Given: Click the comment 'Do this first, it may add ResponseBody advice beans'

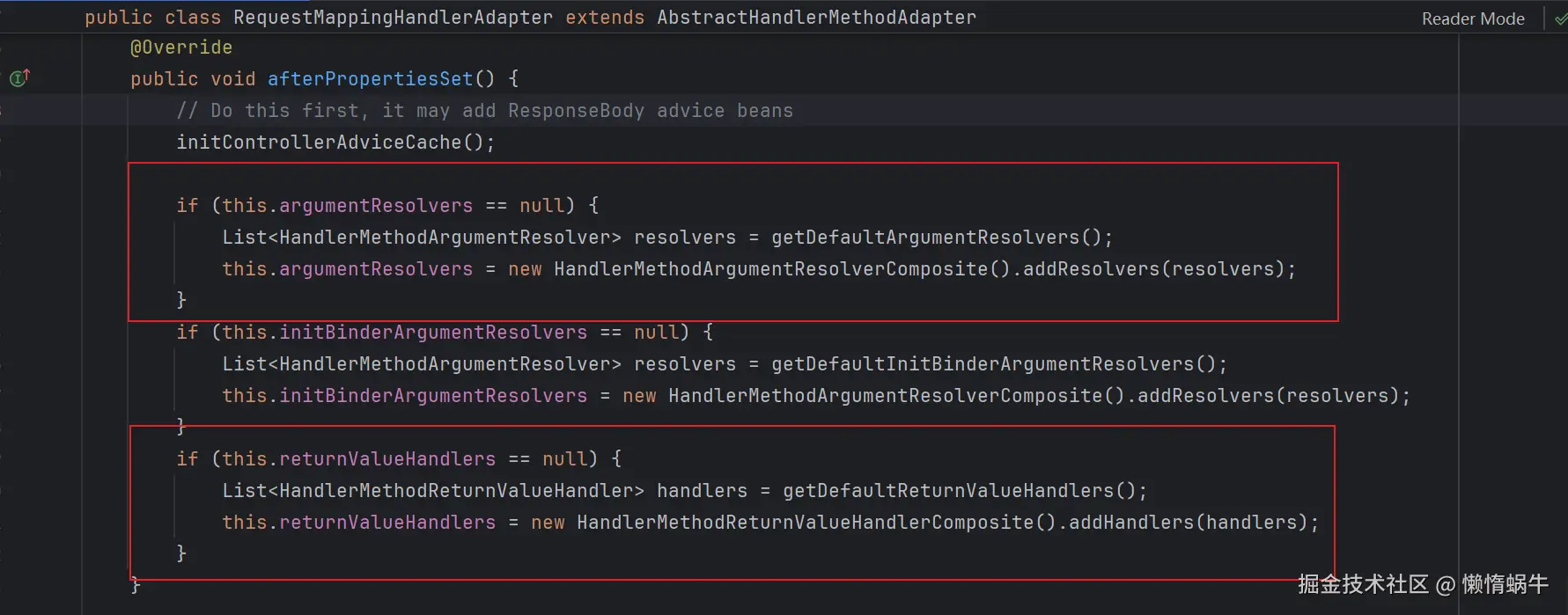Looking at the screenshot, I should tap(484, 111).
